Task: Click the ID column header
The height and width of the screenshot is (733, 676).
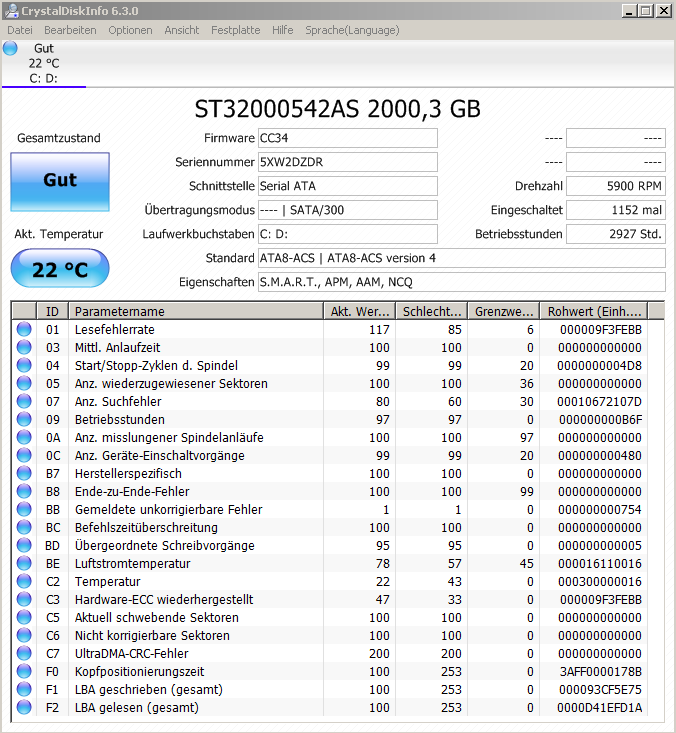Action: (52, 311)
